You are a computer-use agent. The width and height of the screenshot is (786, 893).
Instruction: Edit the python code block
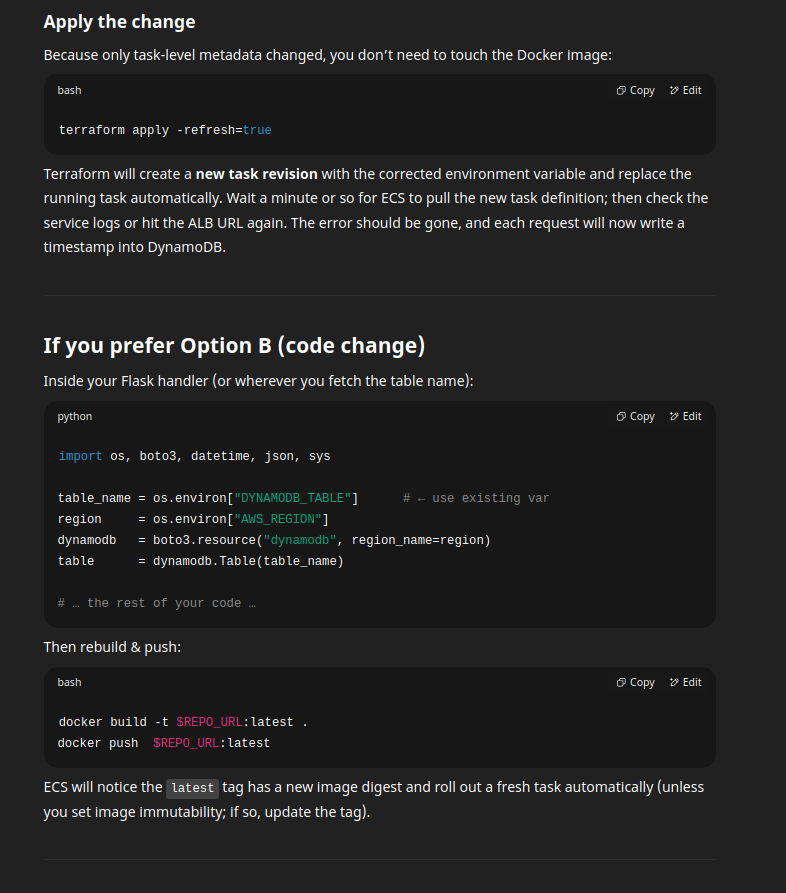686,416
